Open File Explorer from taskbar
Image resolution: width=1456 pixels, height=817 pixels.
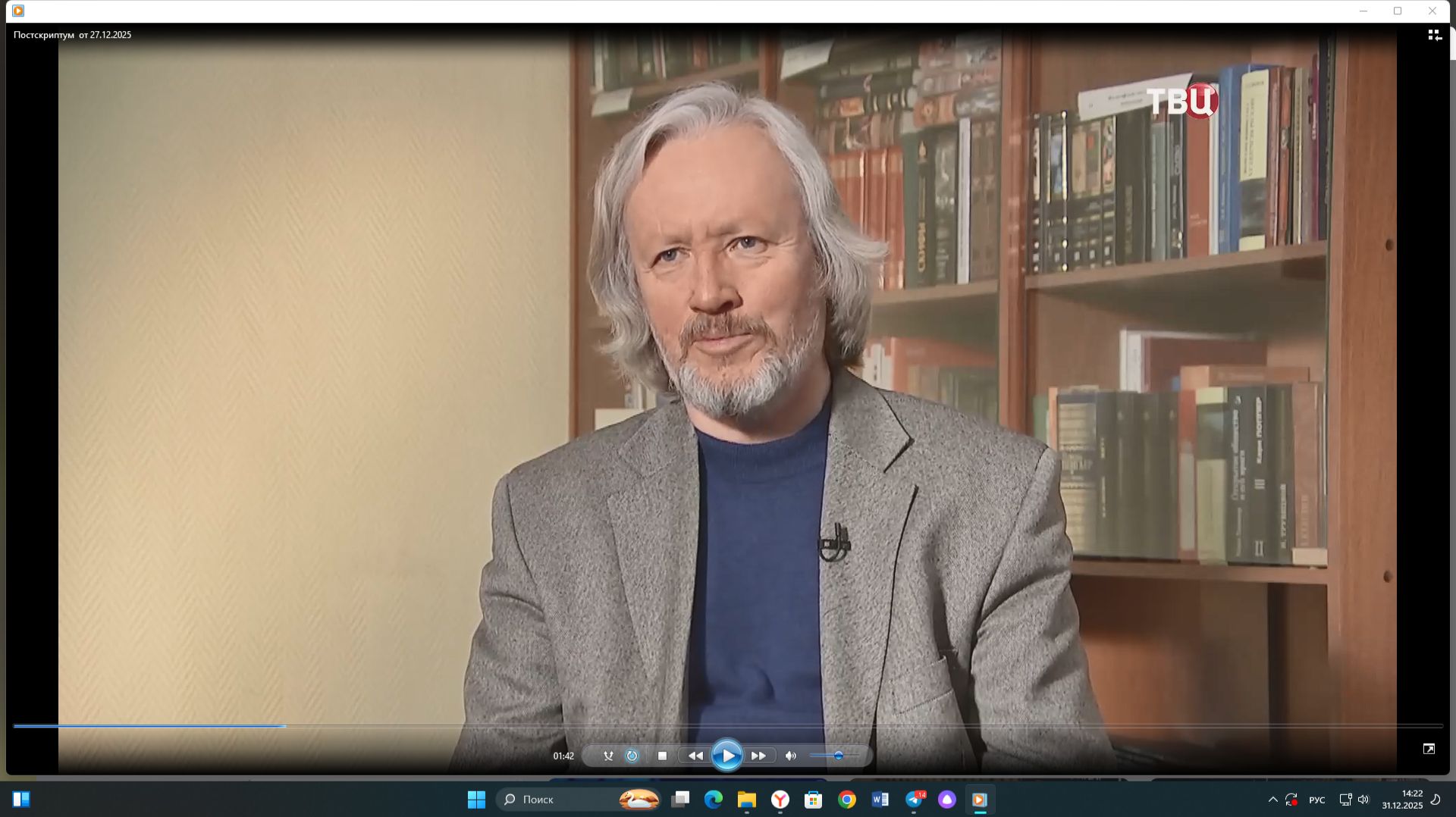[x=747, y=800]
